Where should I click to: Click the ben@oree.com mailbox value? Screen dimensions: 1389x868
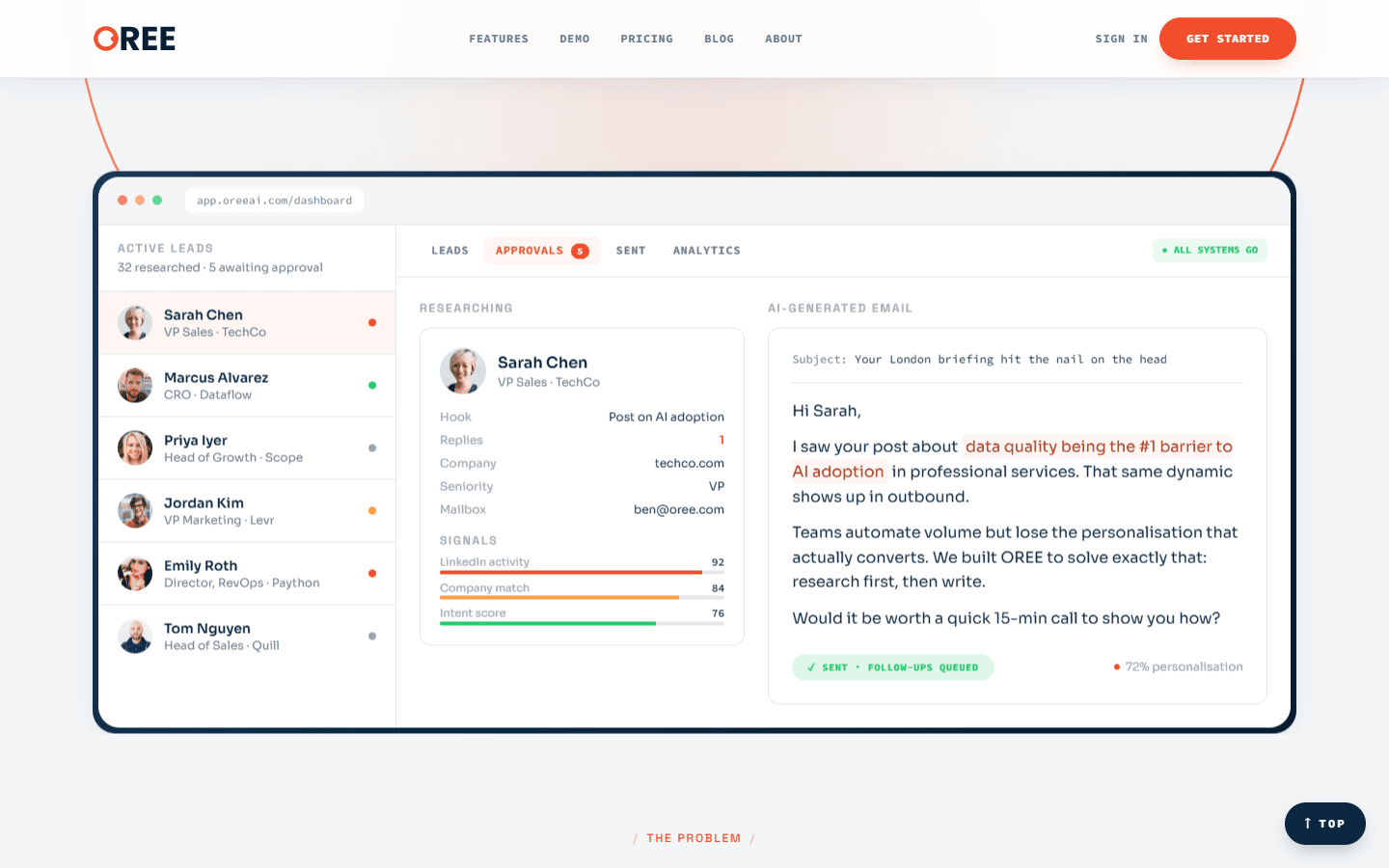(679, 510)
